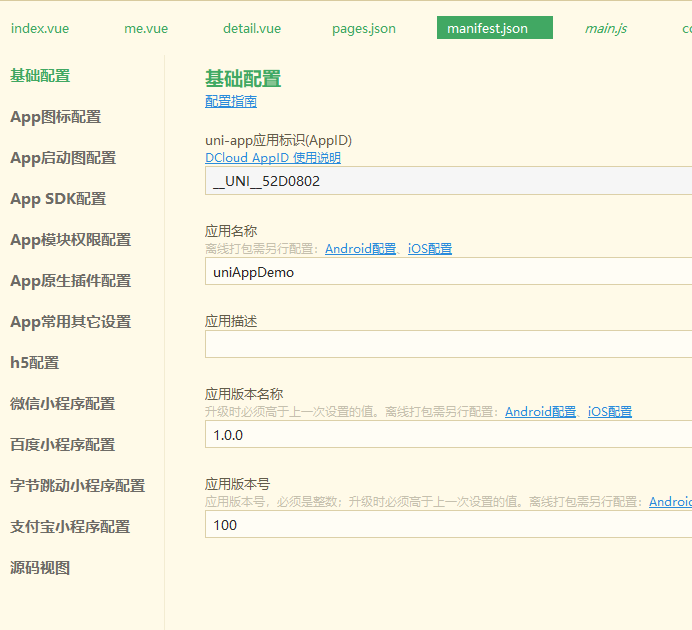The width and height of the screenshot is (692, 630).
Task: Click the uni-app应用标识(AppID) label
Action: pos(278,141)
